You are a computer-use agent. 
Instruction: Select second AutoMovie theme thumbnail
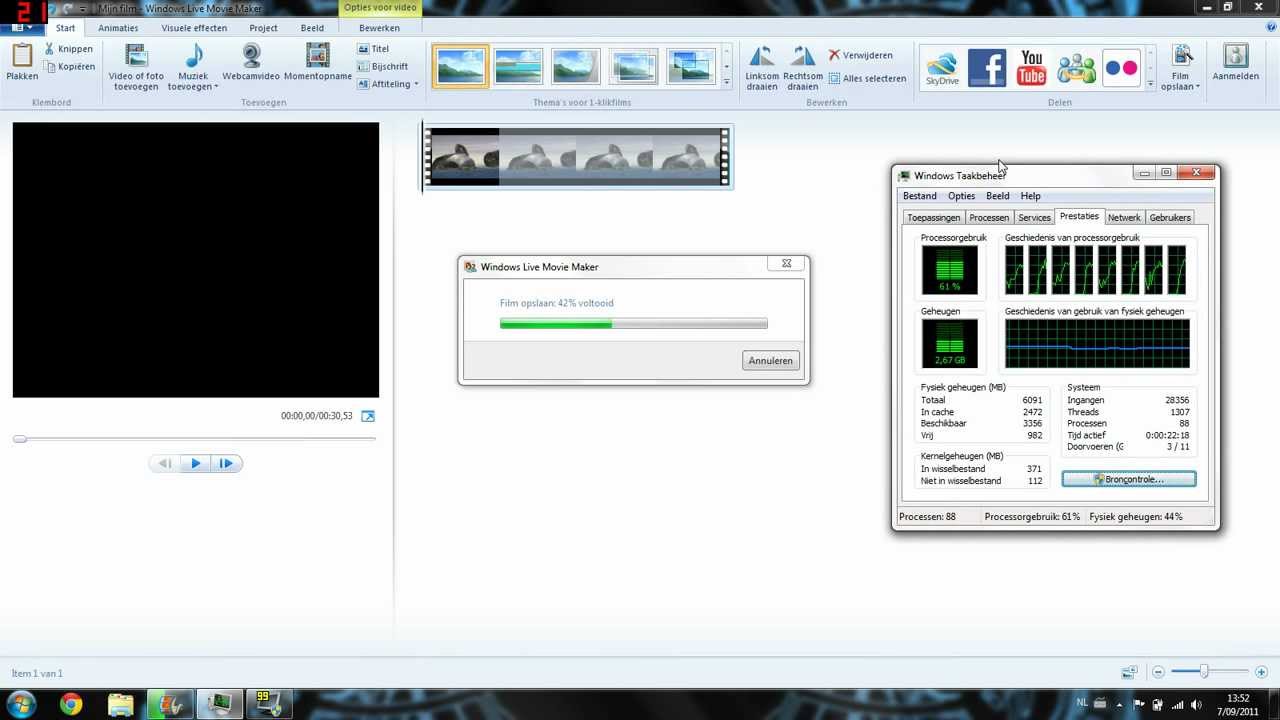518,67
